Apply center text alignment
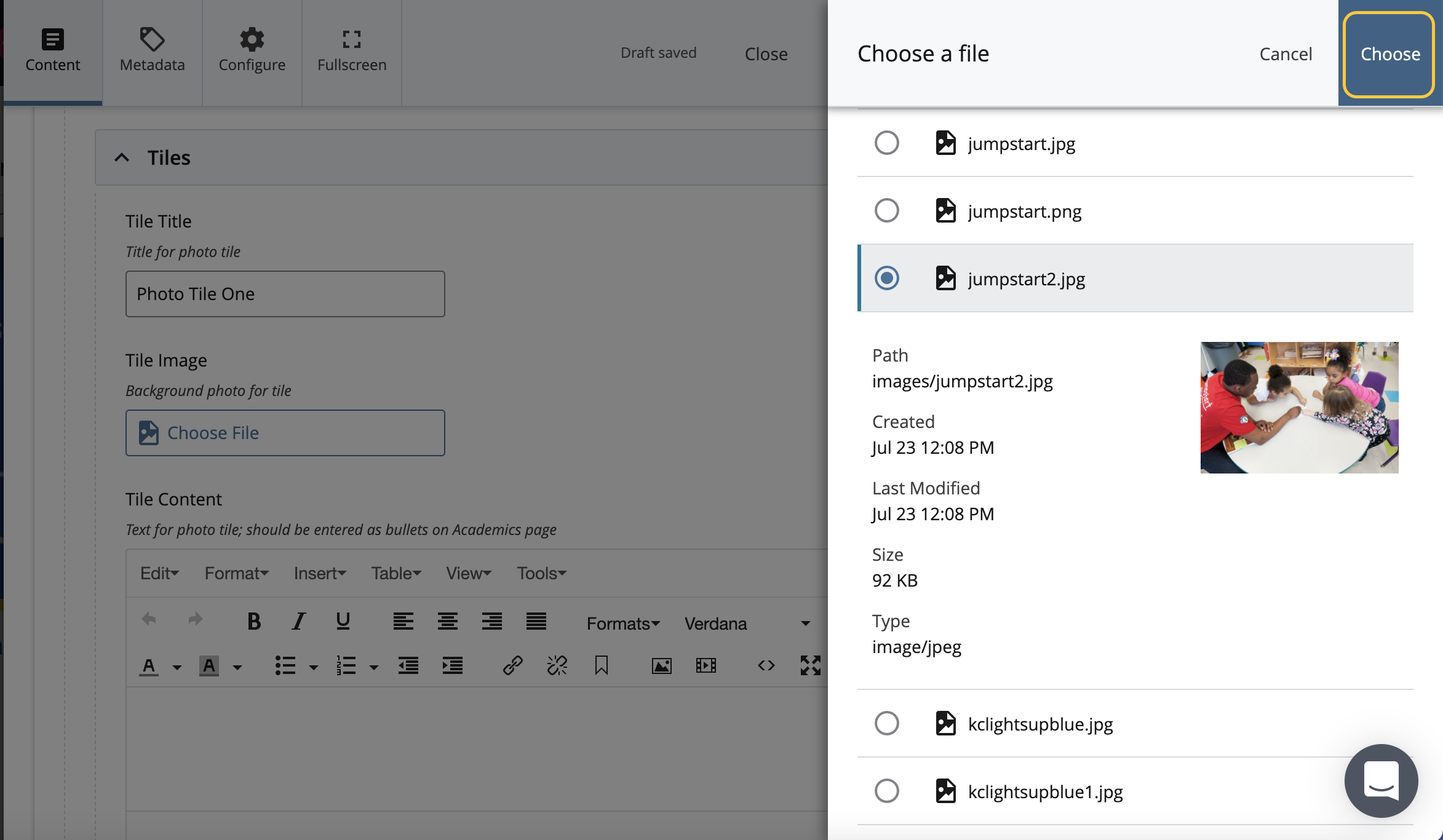 pyautogui.click(x=447, y=622)
